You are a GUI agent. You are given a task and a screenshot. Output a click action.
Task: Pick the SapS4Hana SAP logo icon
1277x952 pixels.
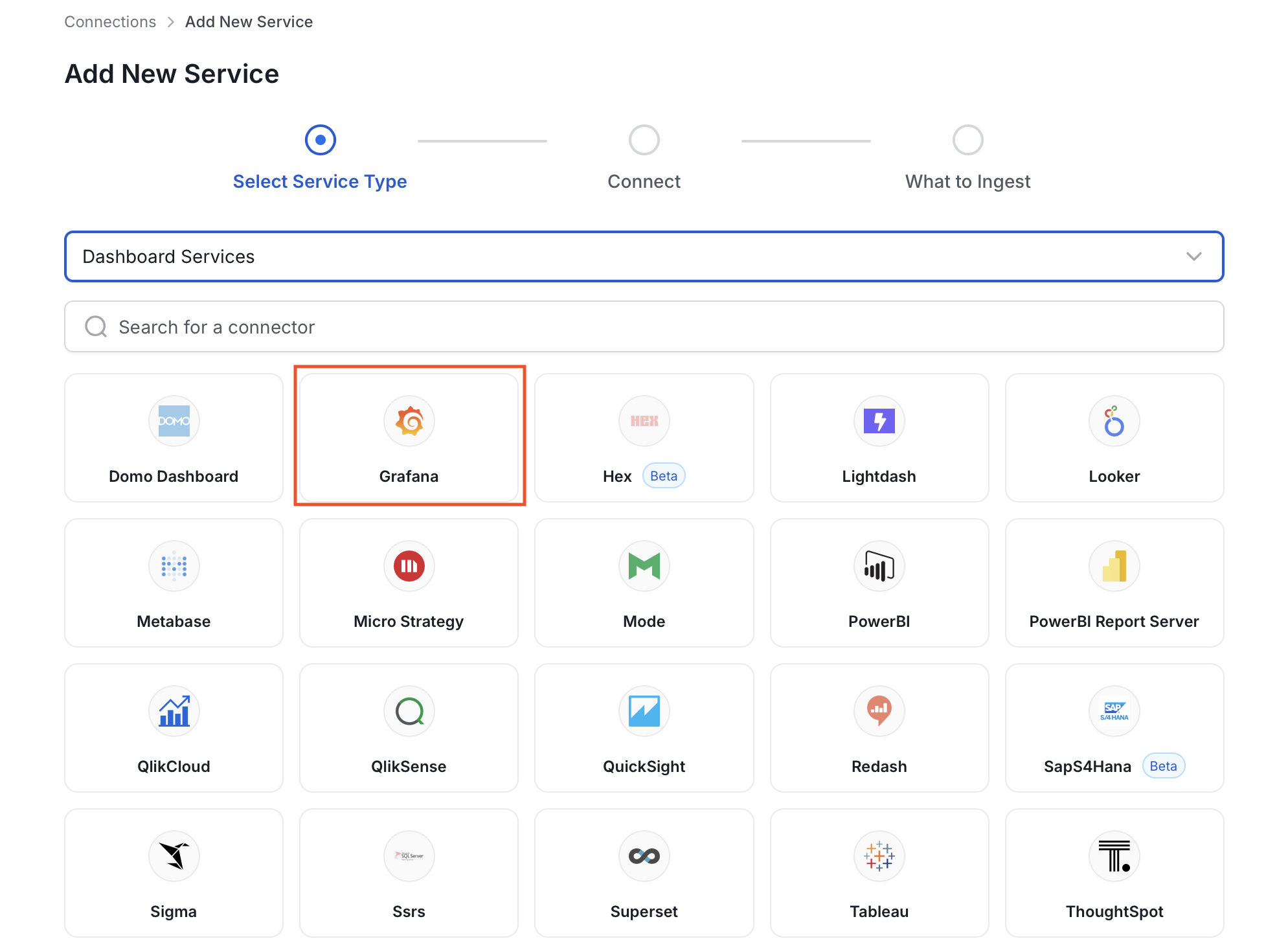tap(1114, 711)
